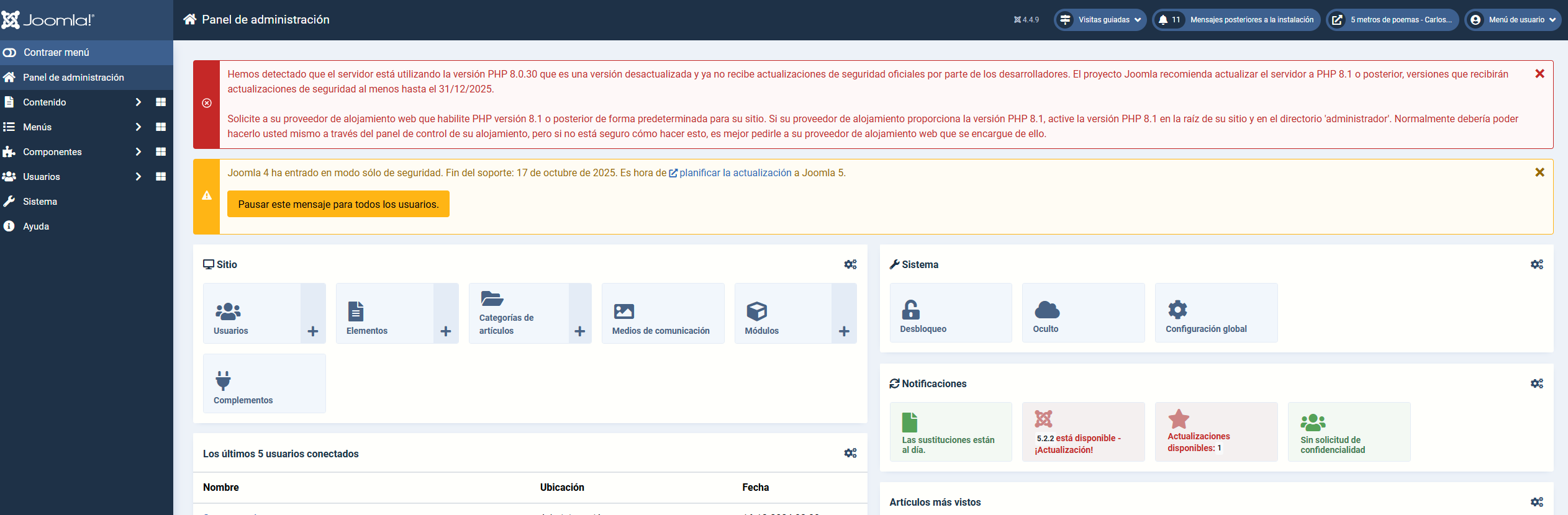Open Sistema module settings gear
1568x515 pixels.
(1536, 264)
